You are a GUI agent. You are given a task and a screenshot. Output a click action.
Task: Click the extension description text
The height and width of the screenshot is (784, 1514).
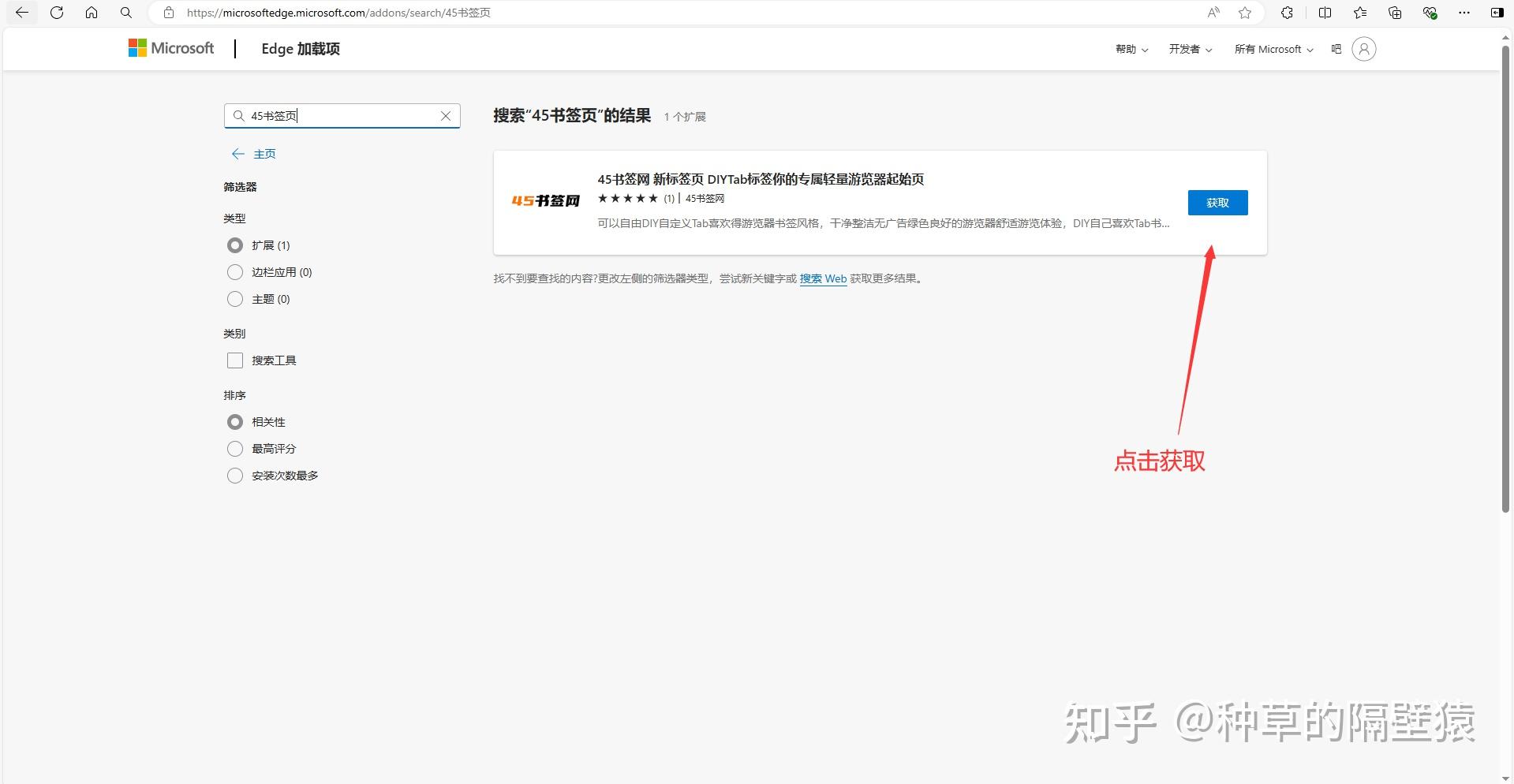[884, 223]
